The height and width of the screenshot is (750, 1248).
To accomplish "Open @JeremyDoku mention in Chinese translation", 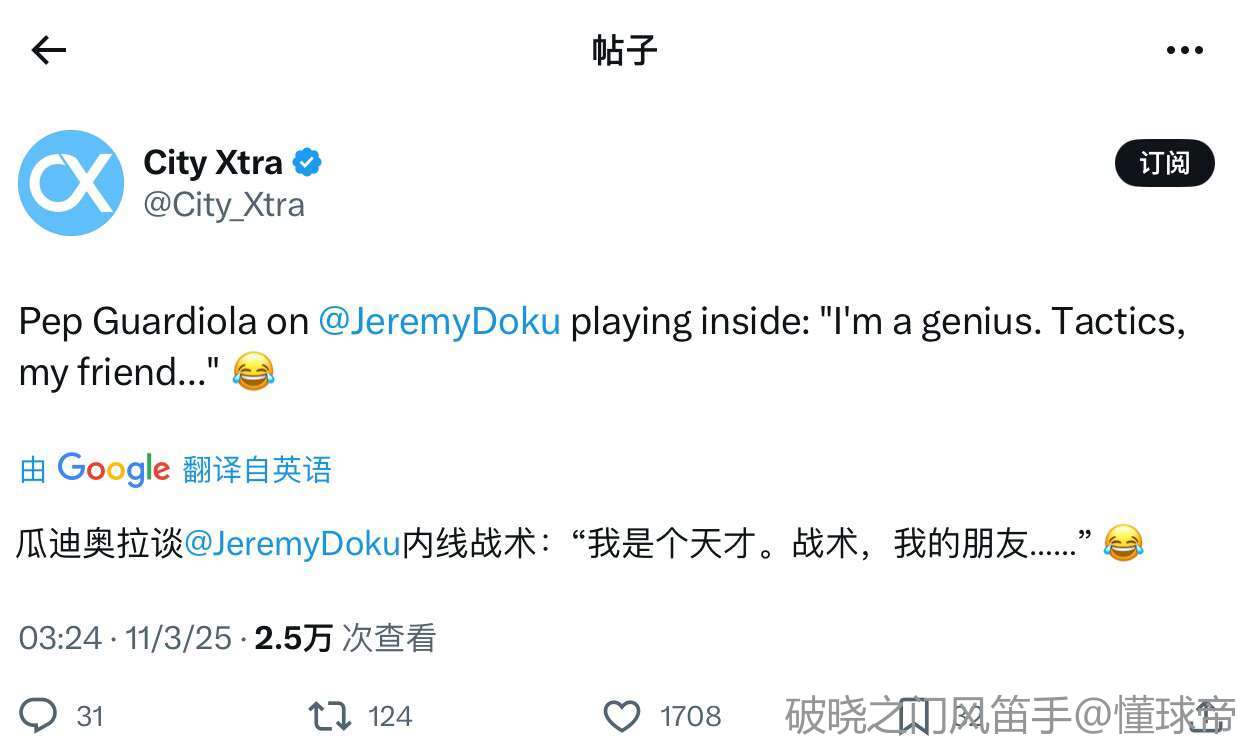I will point(292,544).
